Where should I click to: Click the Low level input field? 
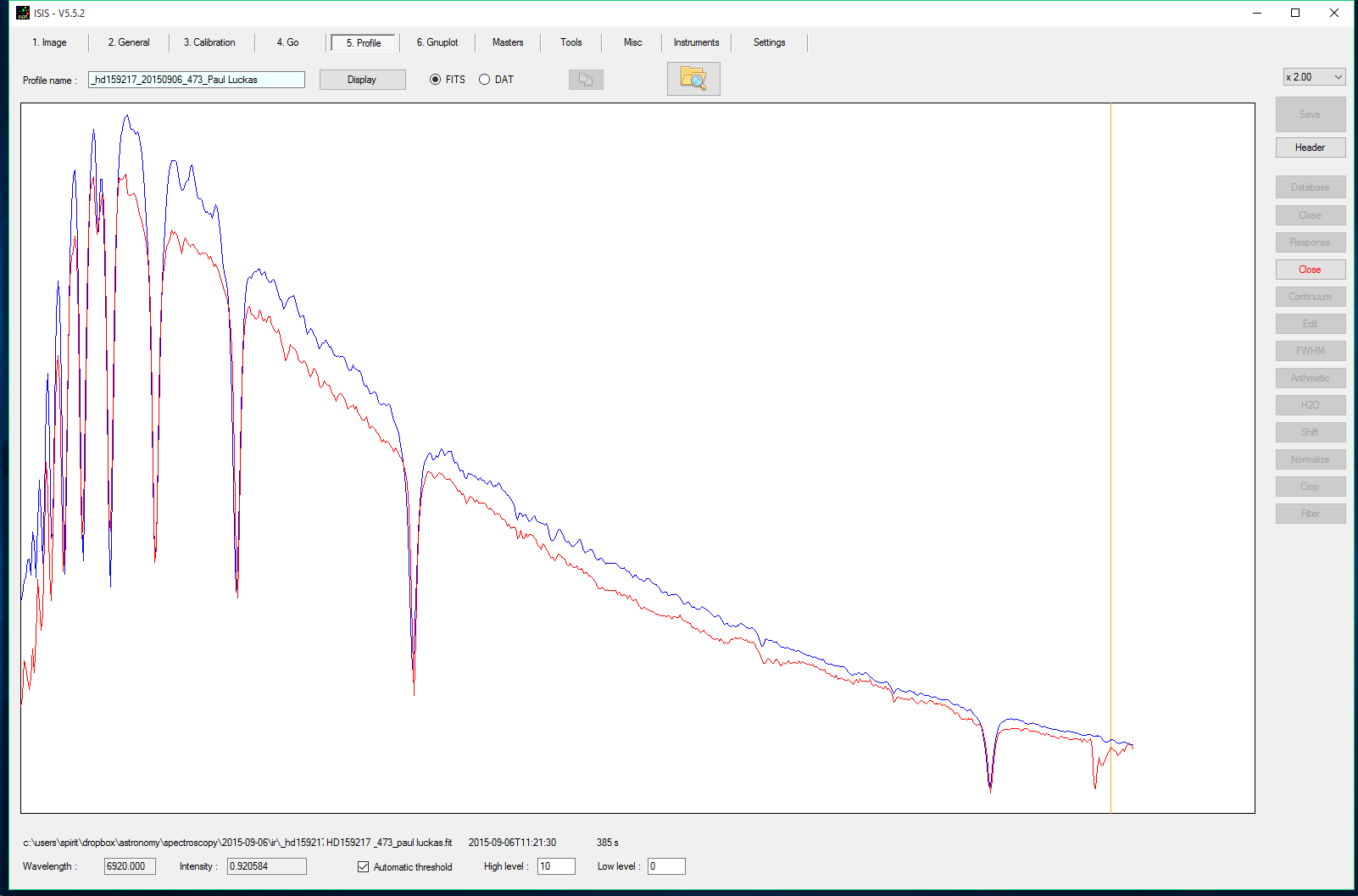pos(666,866)
